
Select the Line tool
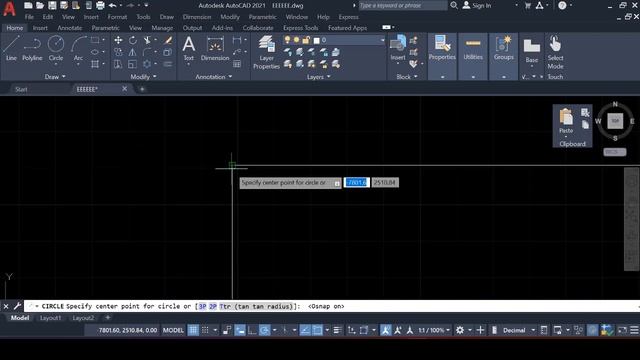point(11,48)
